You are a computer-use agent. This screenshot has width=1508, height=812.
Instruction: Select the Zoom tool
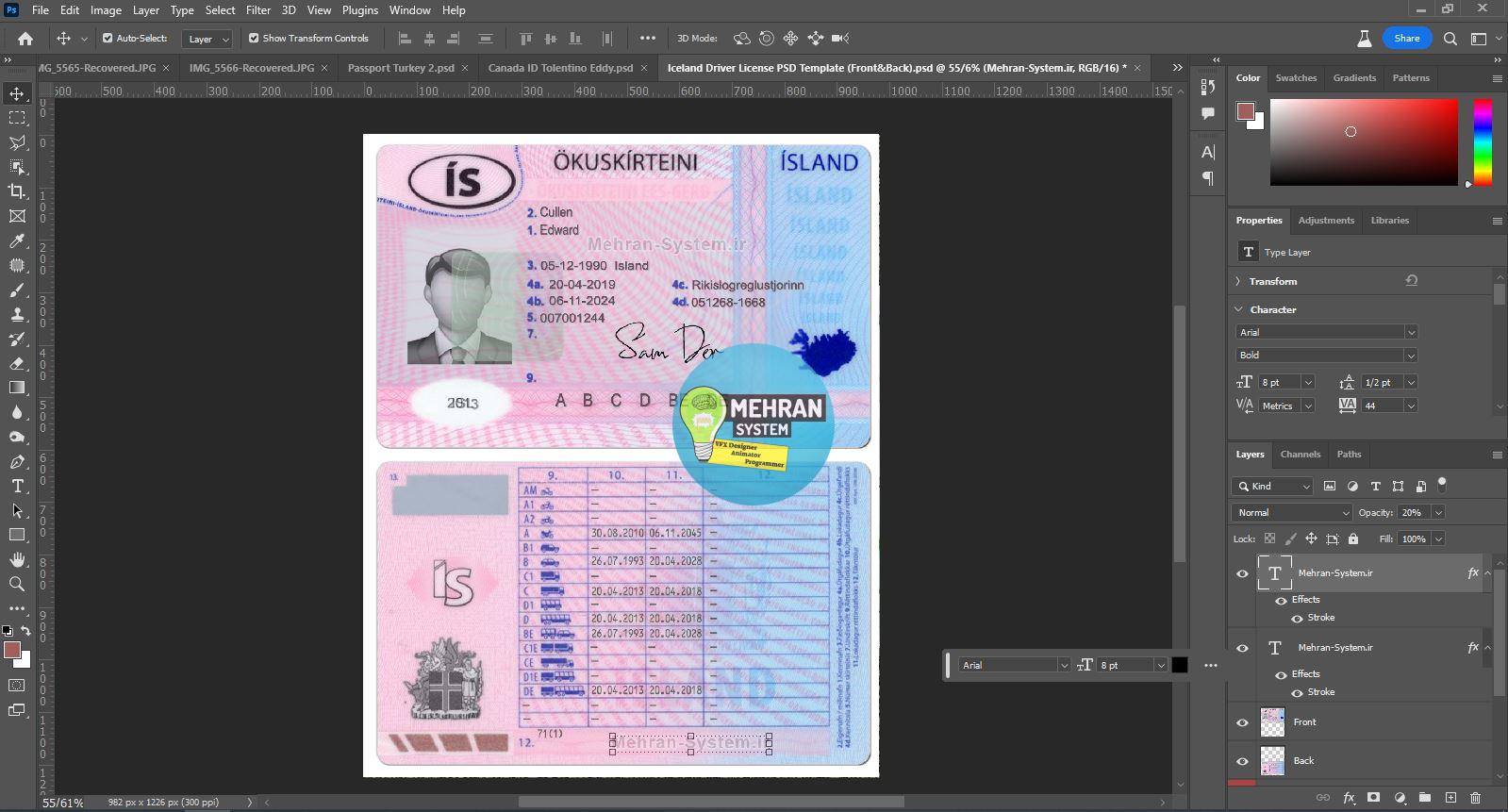coord(17,584)
